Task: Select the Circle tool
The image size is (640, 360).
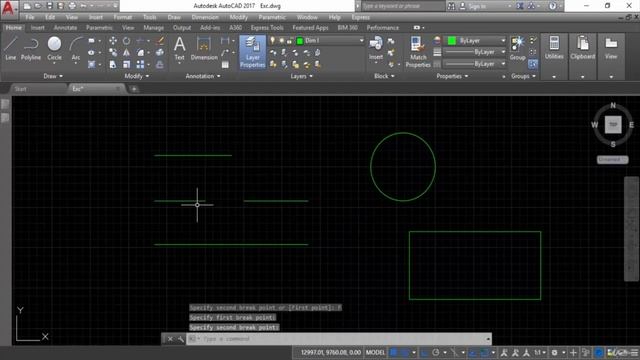Action: pos(54,49)
